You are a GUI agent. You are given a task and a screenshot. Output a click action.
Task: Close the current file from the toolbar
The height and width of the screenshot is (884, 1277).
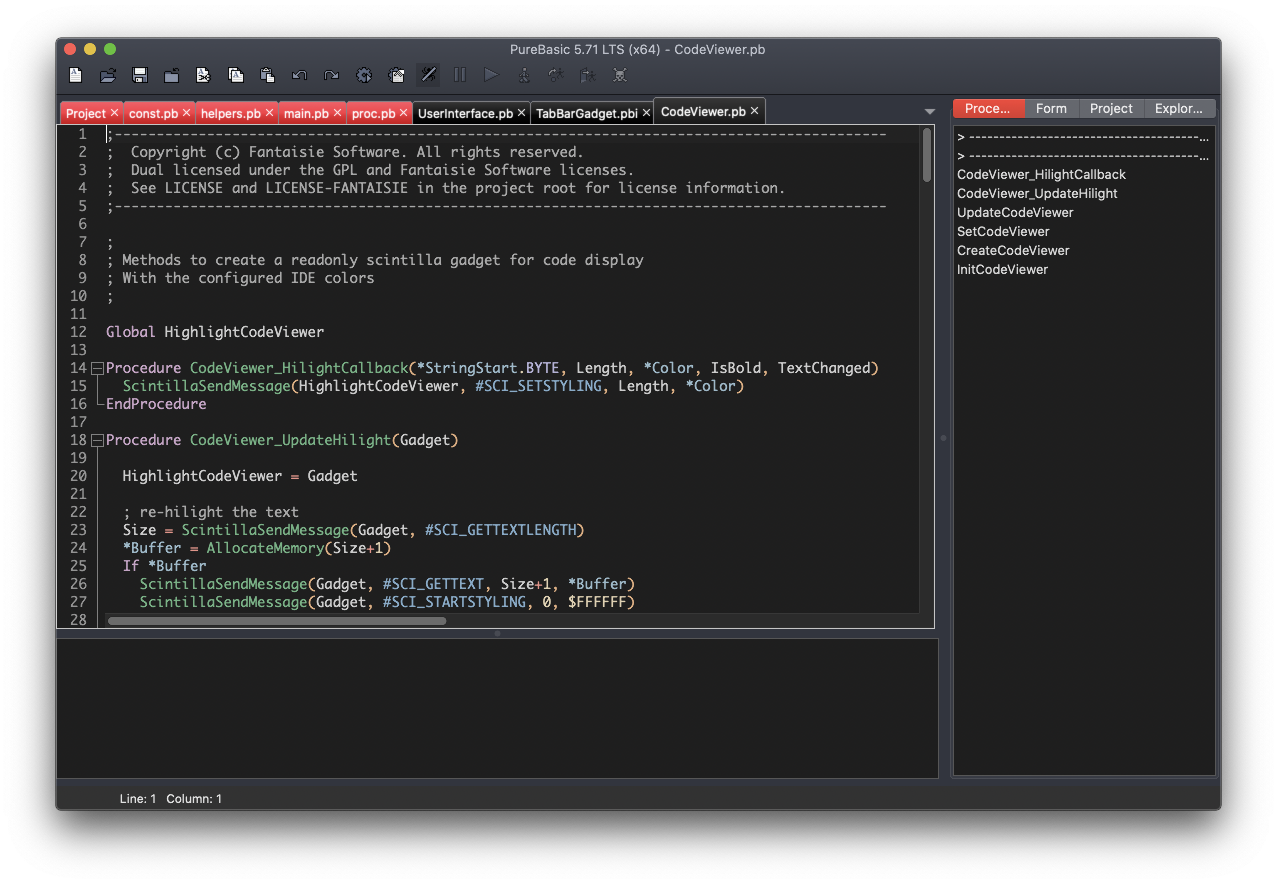[172, 75]
